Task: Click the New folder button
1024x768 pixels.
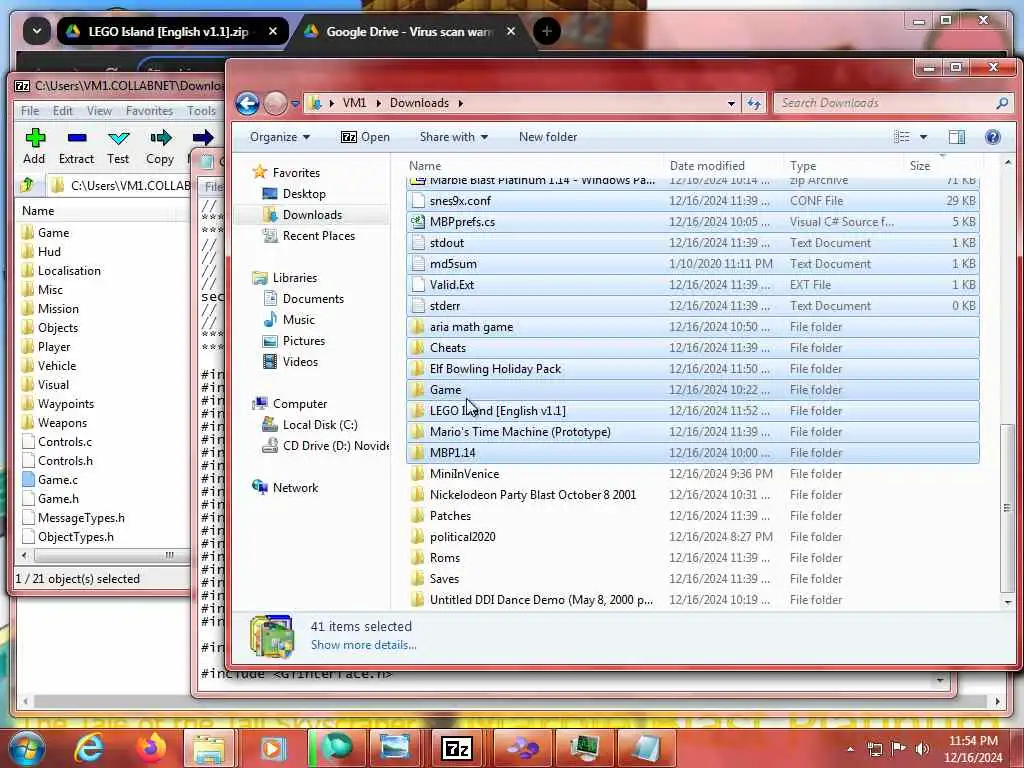Action: 548,137
